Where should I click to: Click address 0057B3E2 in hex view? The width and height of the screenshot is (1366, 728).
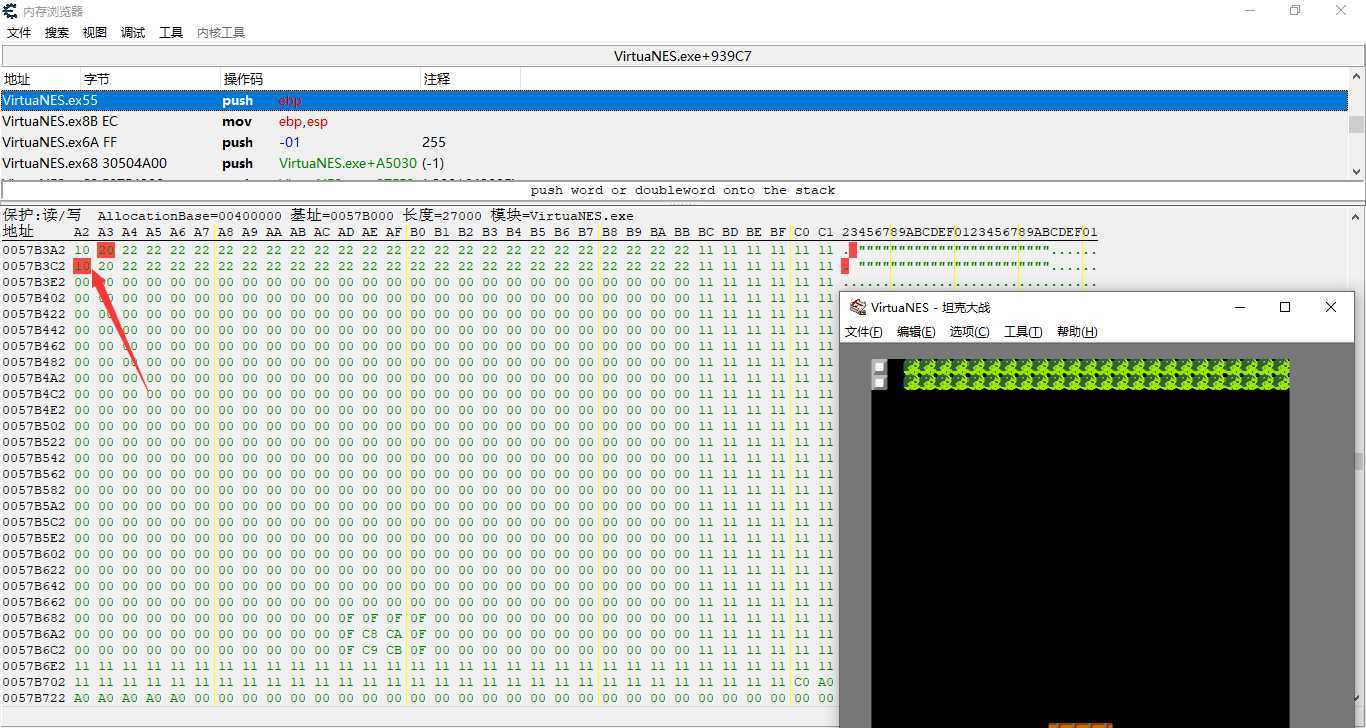click(x=34, y=282)
